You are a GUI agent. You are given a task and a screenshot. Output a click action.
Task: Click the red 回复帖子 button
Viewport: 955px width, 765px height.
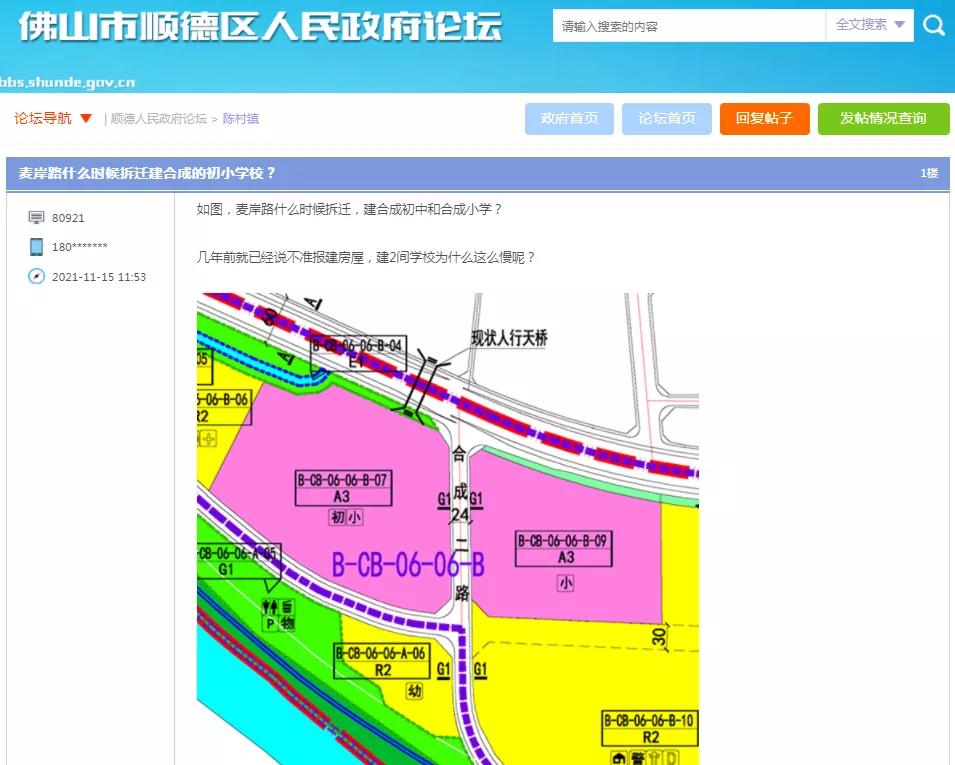[x=764, y=118]
